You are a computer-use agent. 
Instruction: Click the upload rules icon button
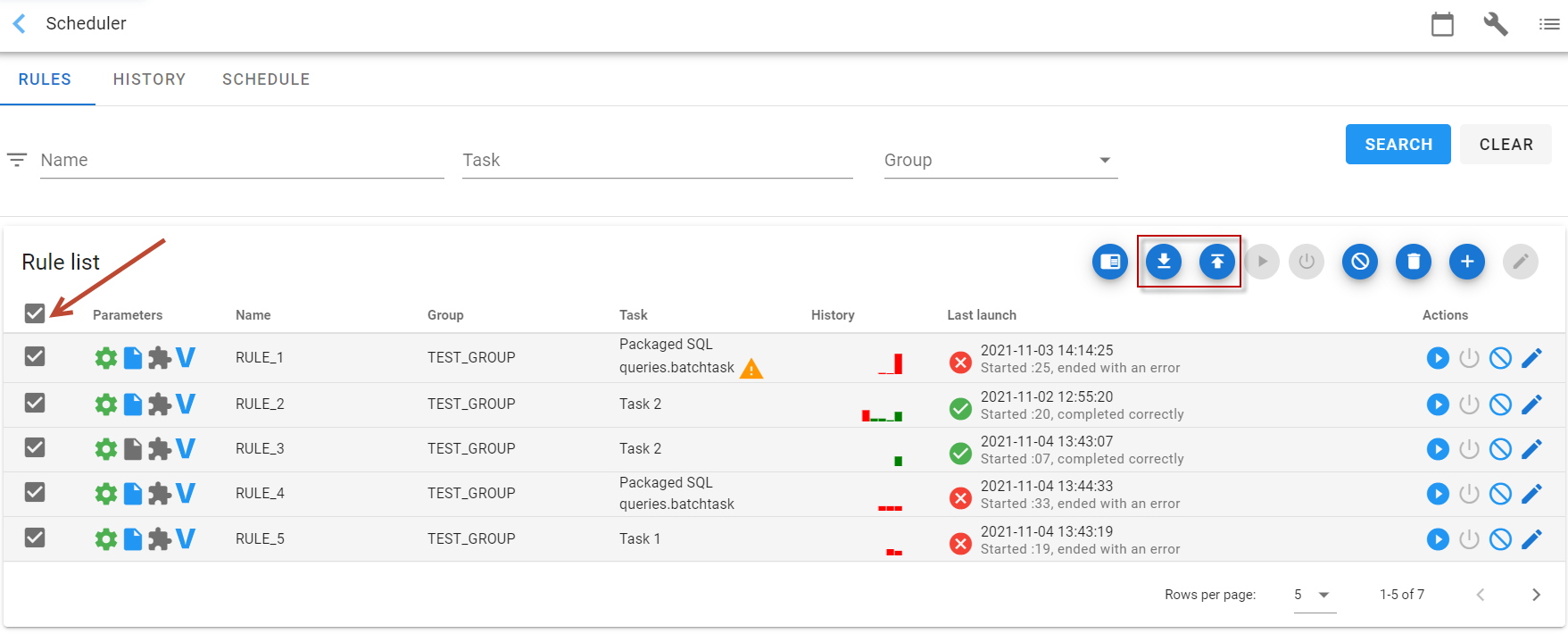click(x=1217, y=262)
